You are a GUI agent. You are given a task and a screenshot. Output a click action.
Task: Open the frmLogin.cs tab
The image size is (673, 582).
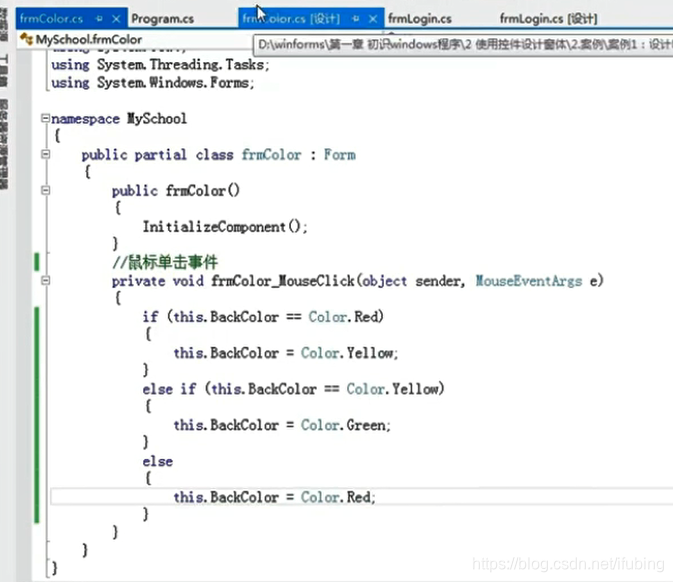pyautogui.click(x=419, y=19)
